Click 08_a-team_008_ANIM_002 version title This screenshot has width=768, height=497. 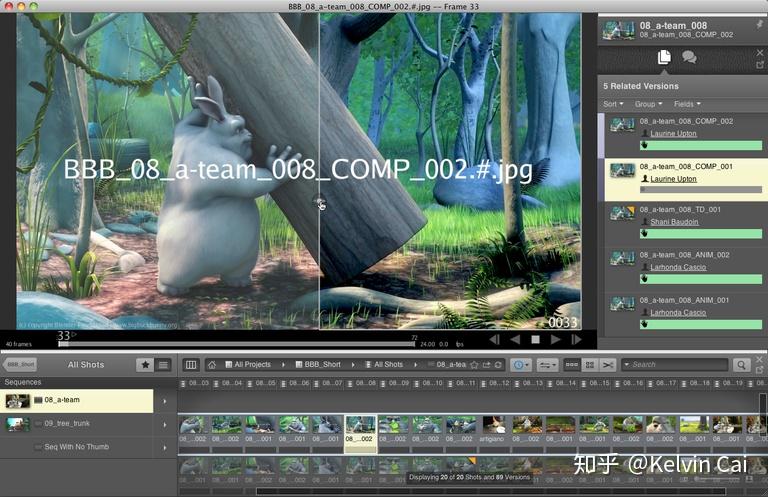684,255
